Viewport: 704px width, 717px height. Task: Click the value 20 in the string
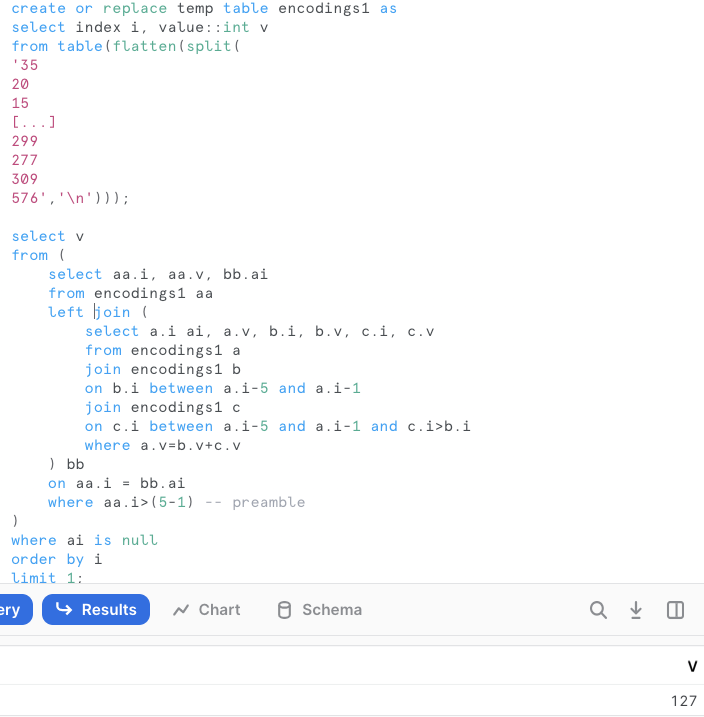pos(21,84)
